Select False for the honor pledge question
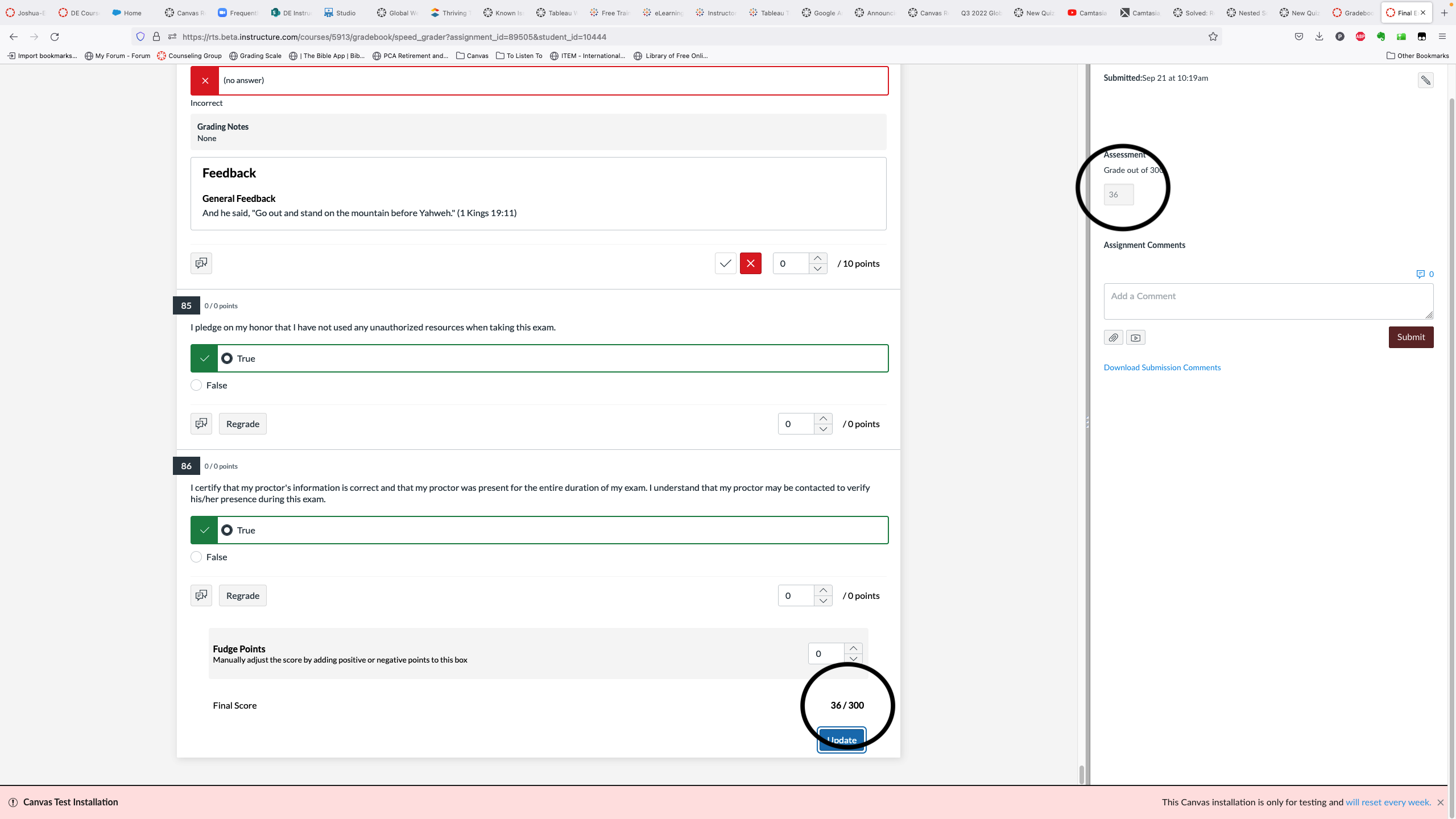Image resolution: width=1456 pixels, height=819 pixels. 196,385
